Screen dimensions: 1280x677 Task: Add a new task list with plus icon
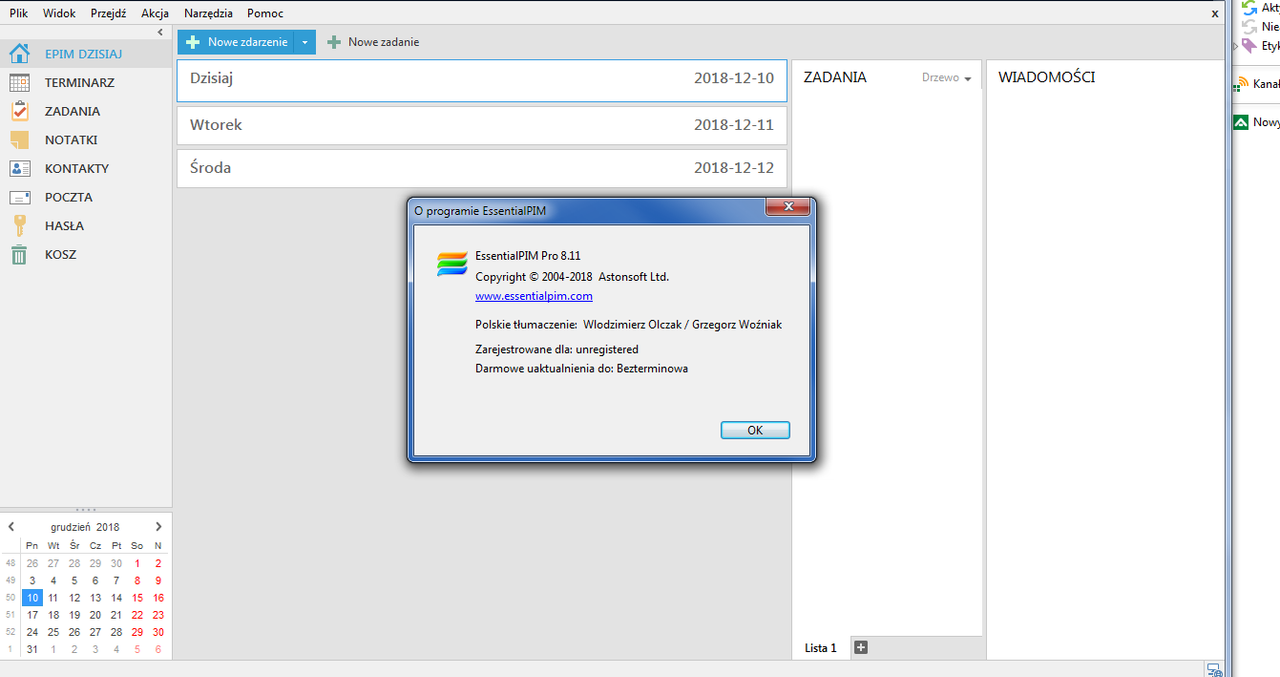pos(861,648)
